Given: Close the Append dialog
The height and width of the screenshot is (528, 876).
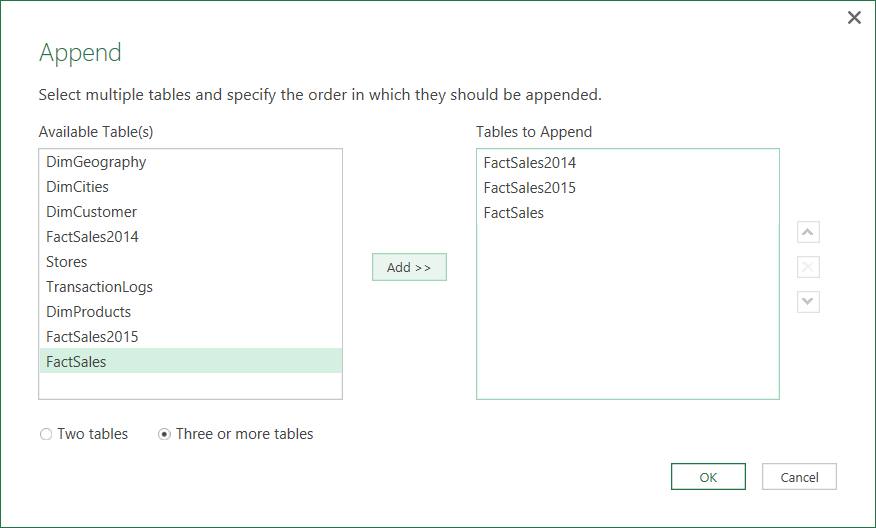Looking at the screenshot, I should pyautogui.click(x=854, y=18).
